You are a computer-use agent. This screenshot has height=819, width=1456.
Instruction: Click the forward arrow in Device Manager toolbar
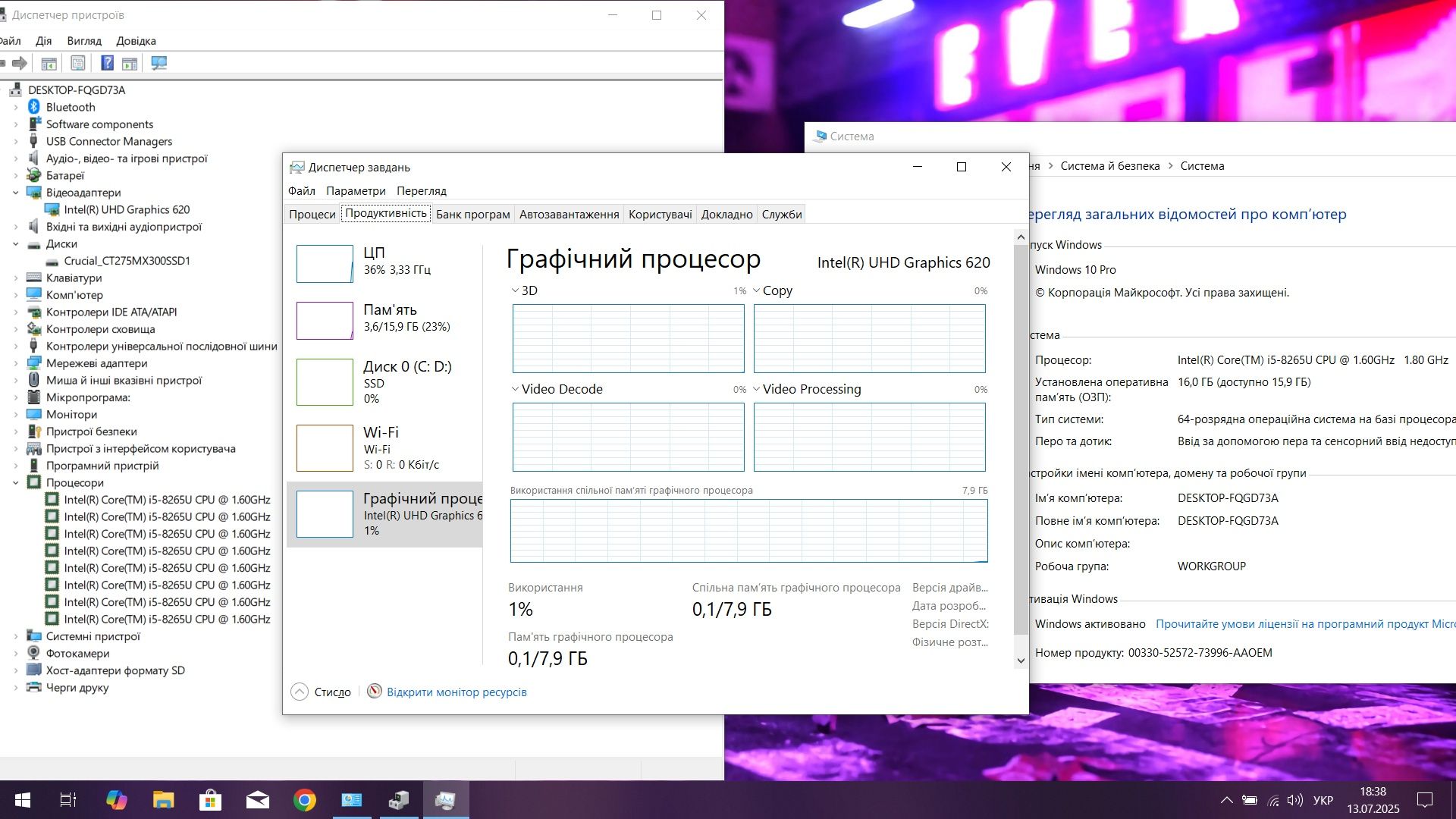point(20,63)
